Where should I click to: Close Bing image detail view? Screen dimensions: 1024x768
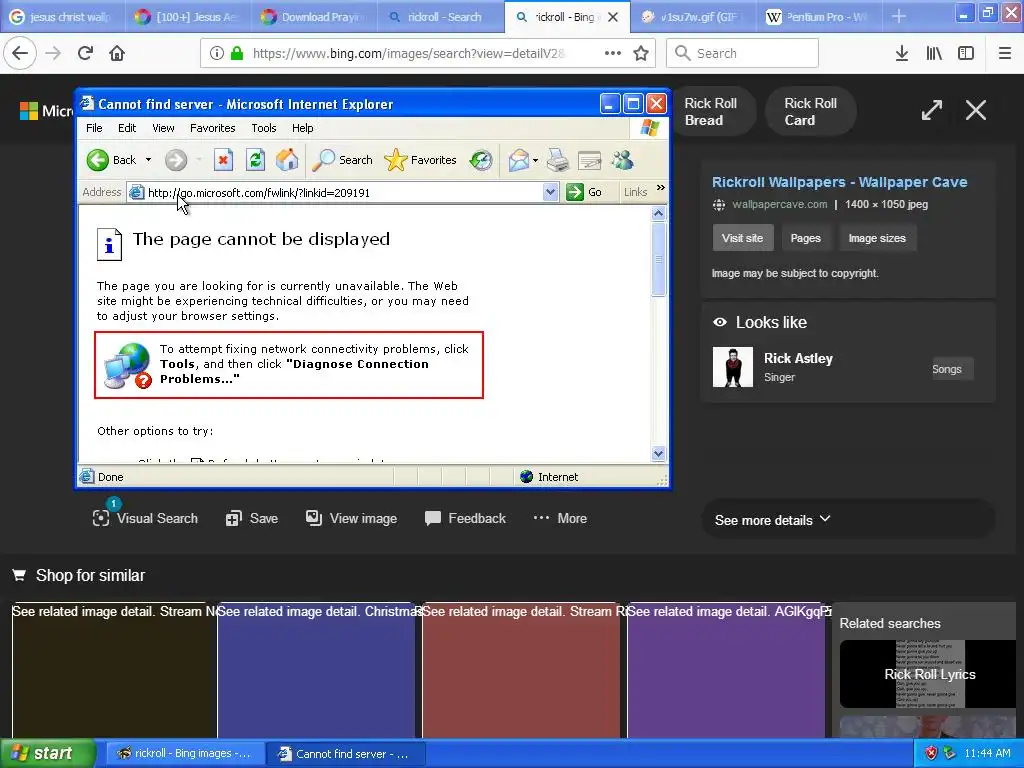[x=976, y=110]
